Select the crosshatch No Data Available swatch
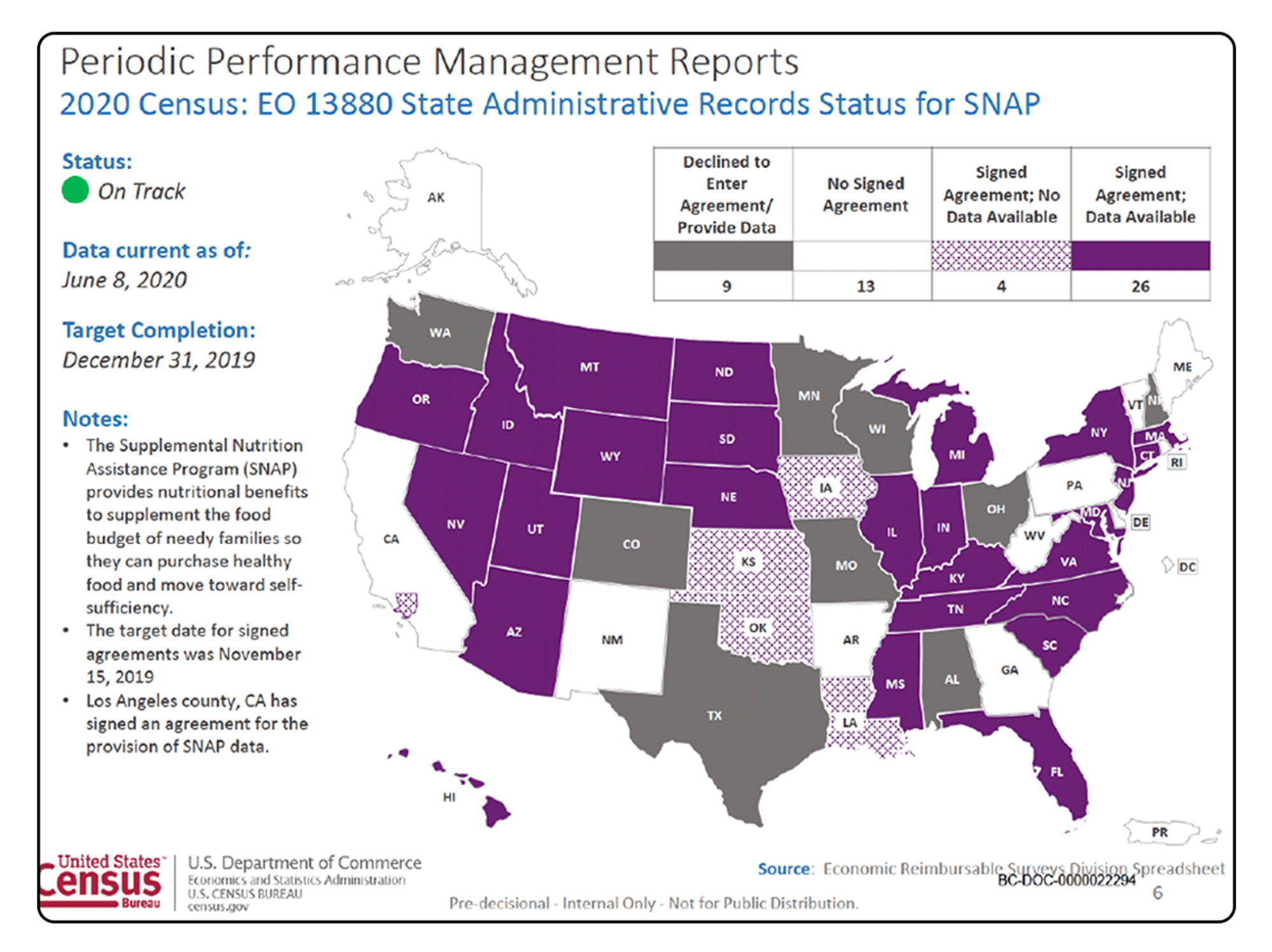Screen dimensions: 1272x952 click(1001, 256)
